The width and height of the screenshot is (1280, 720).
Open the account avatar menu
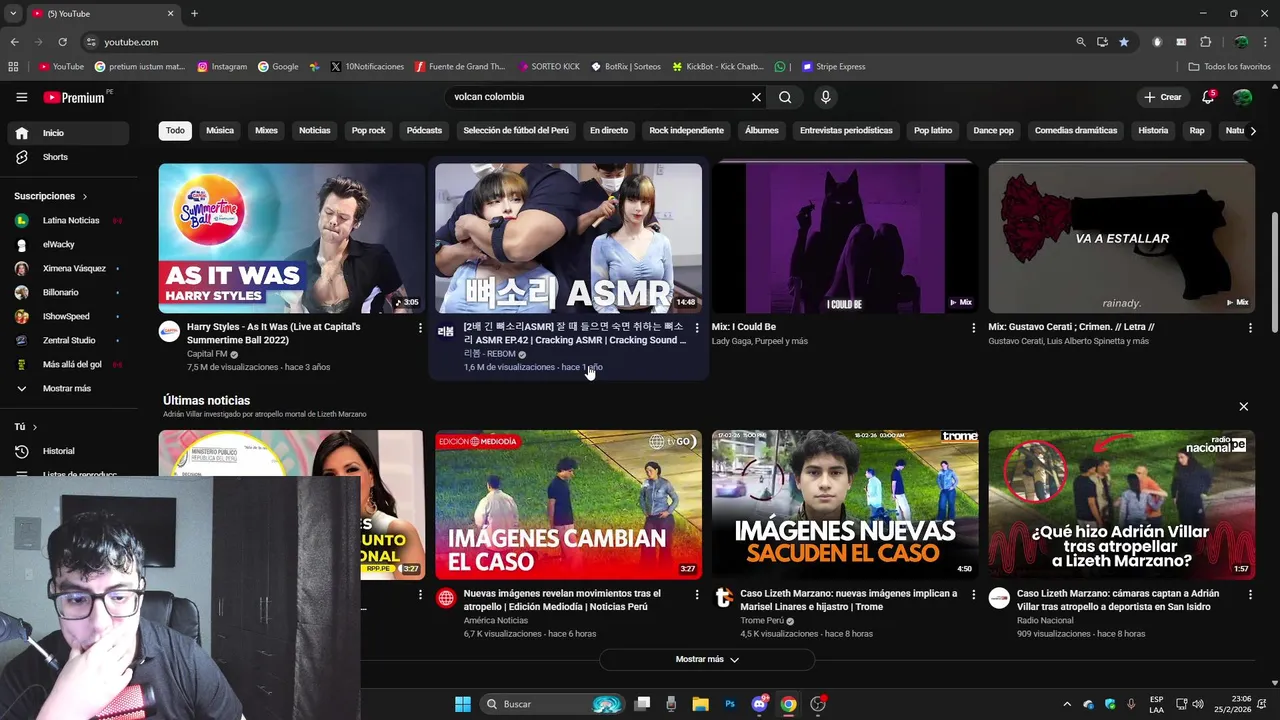tap(1242, 97)
